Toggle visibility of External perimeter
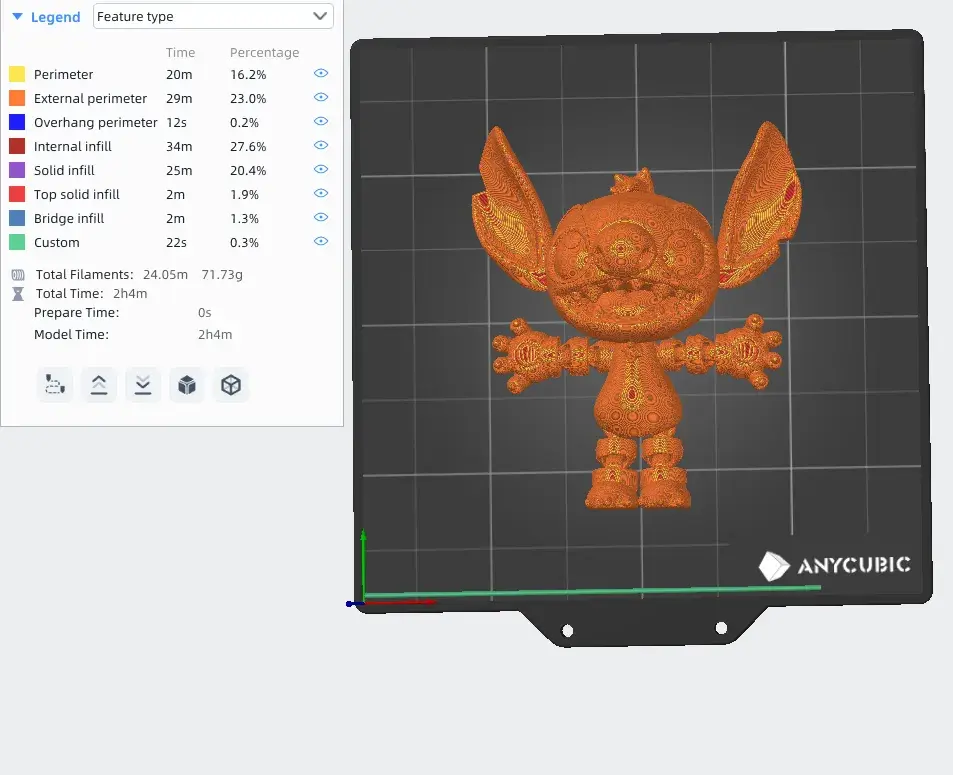953x775 pixels. (x=321, y=98)
